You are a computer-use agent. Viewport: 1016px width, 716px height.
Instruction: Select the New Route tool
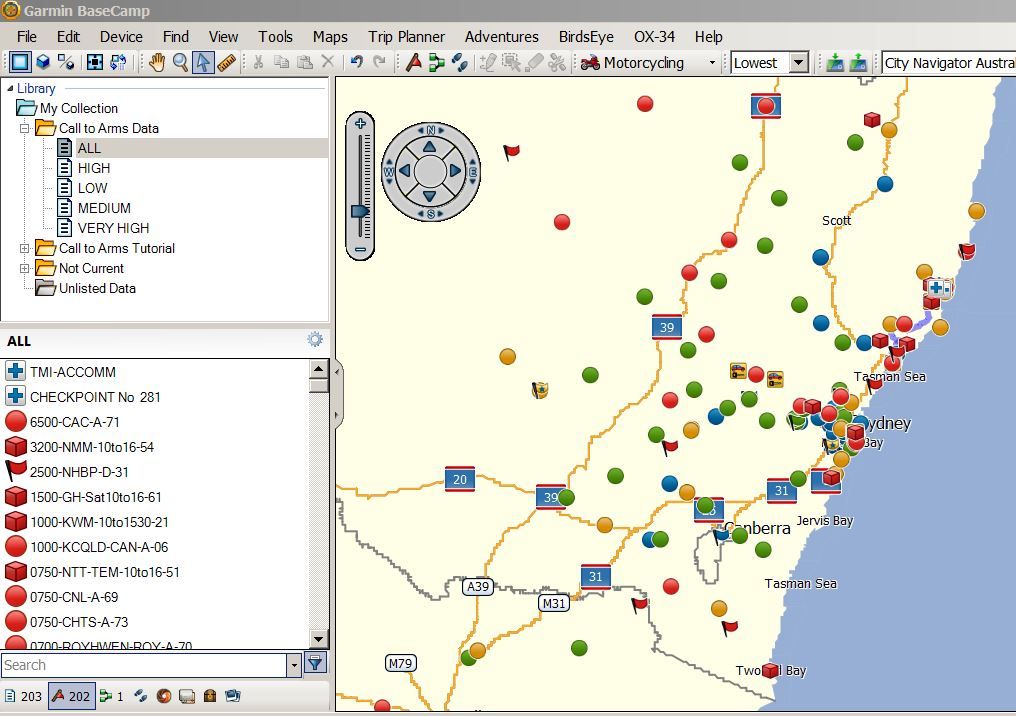[437, 62]
